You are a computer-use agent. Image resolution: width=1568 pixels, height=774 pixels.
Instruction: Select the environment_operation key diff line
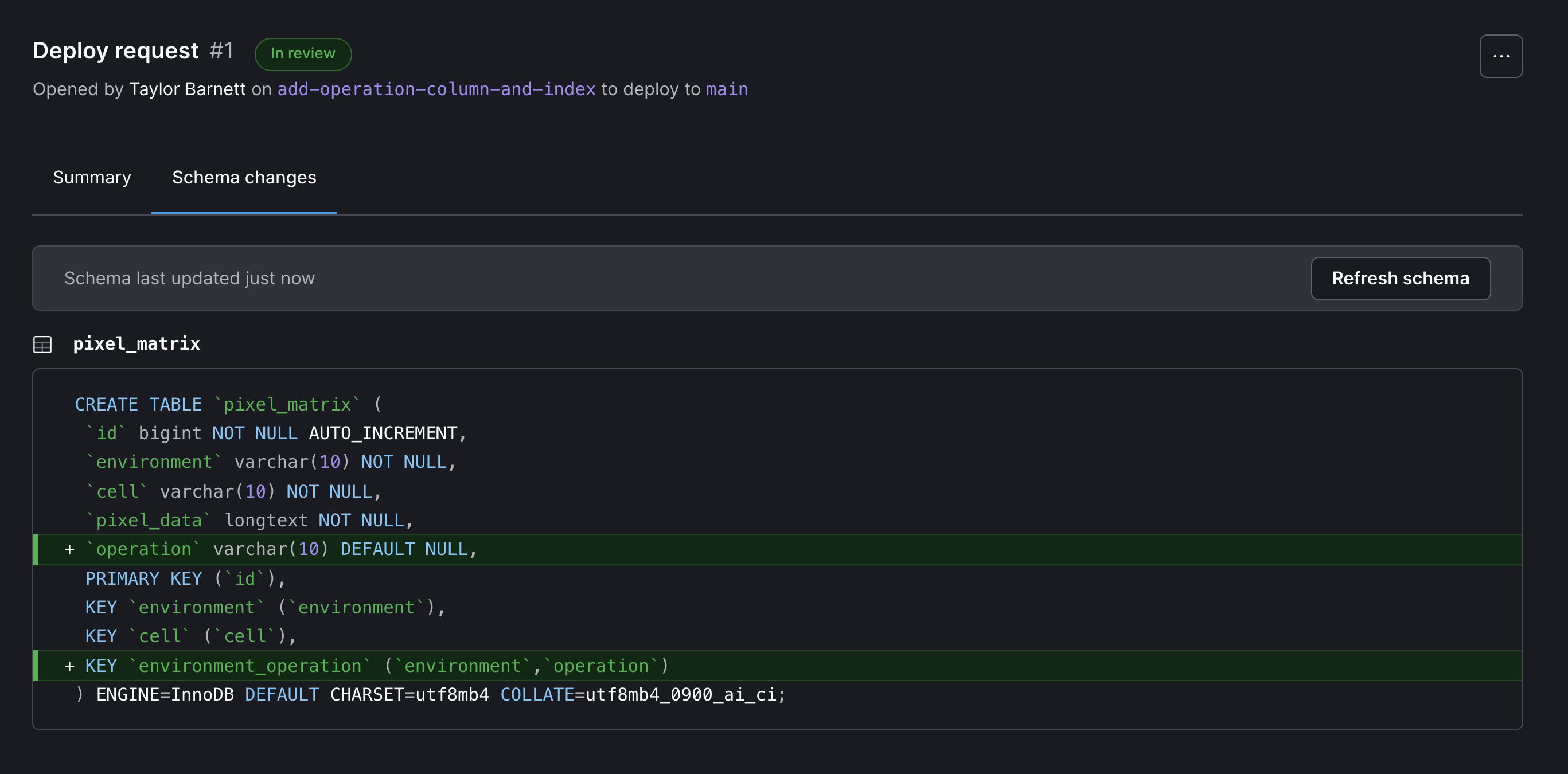pyautogui.click(x=365, y=665)
